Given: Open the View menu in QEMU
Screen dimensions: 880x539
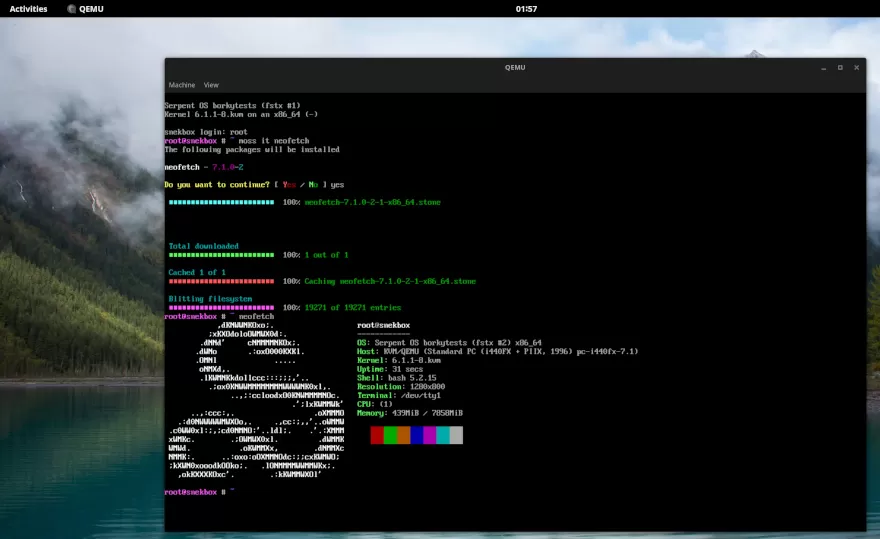Looking at the screenshot, I should 211,85.
